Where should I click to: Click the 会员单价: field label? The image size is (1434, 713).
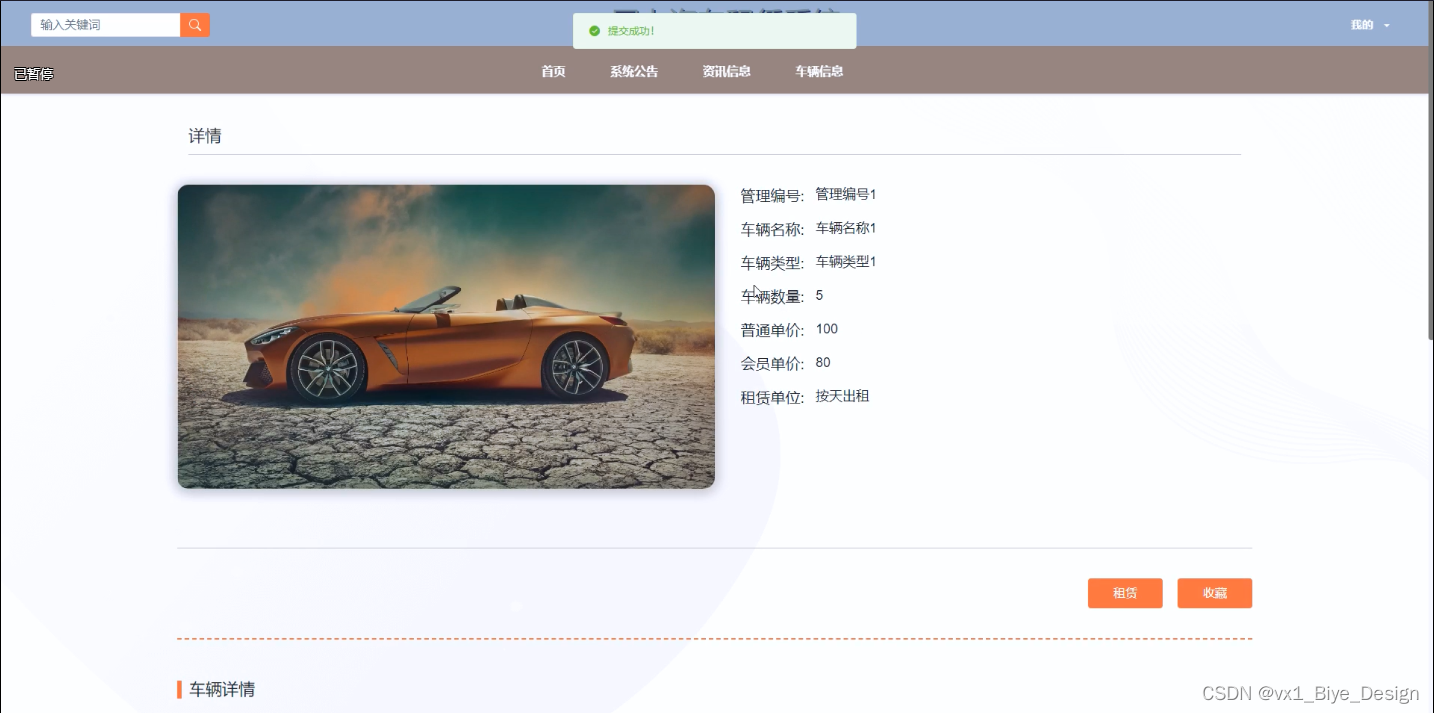click(x=772, y=364)
